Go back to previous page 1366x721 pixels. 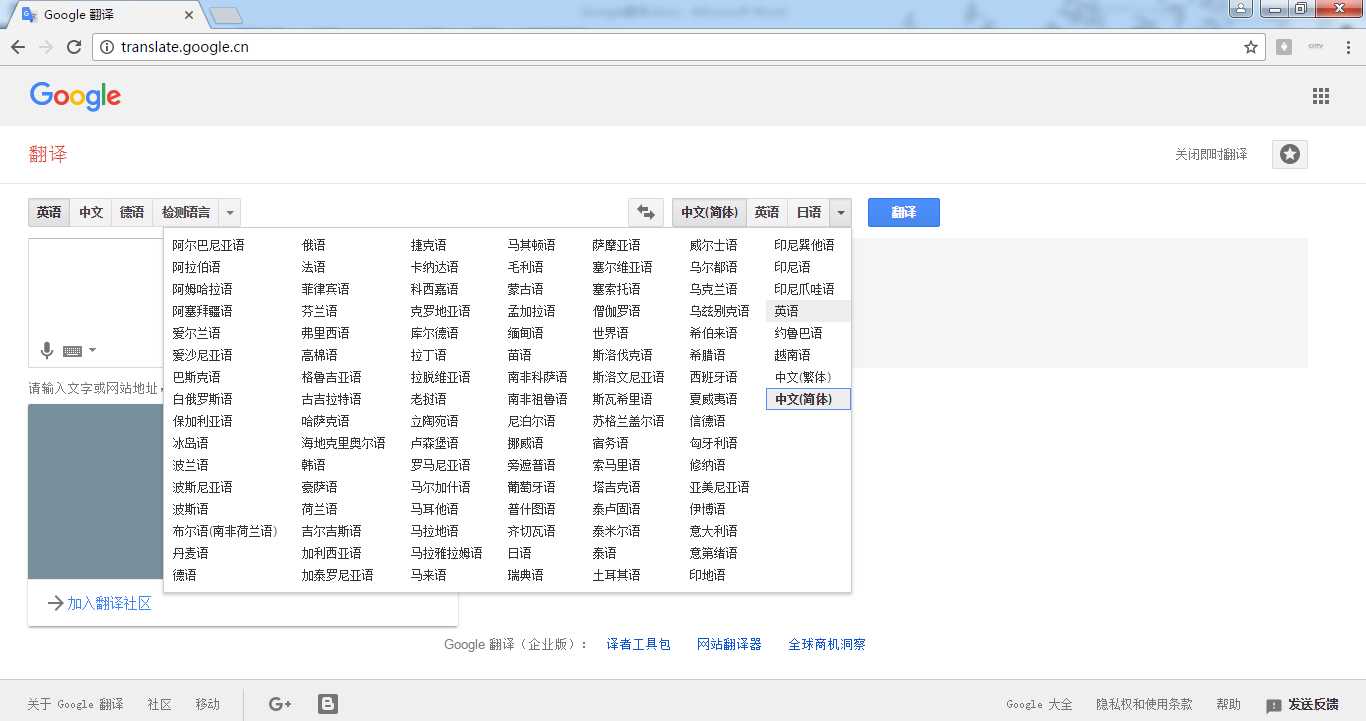18,47
